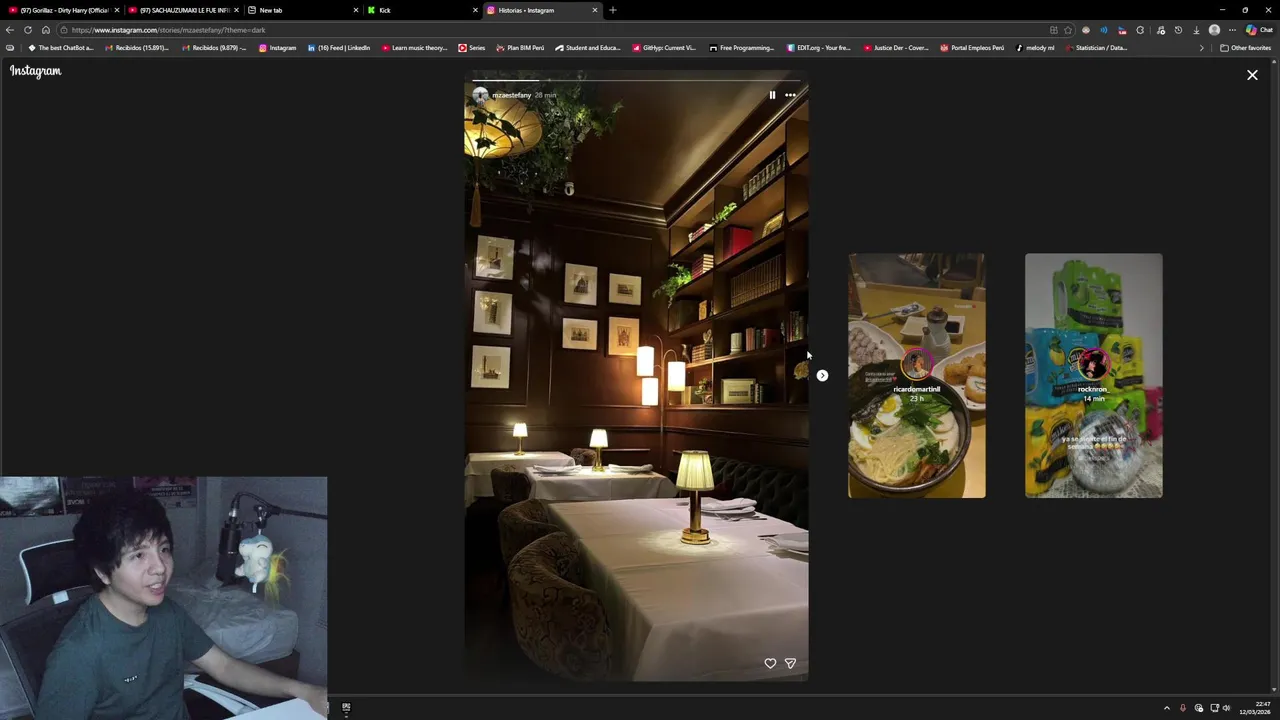Click the read aloud speaker extension icon
Screen dimensions: 1280x720
(x=1104, y=30)
